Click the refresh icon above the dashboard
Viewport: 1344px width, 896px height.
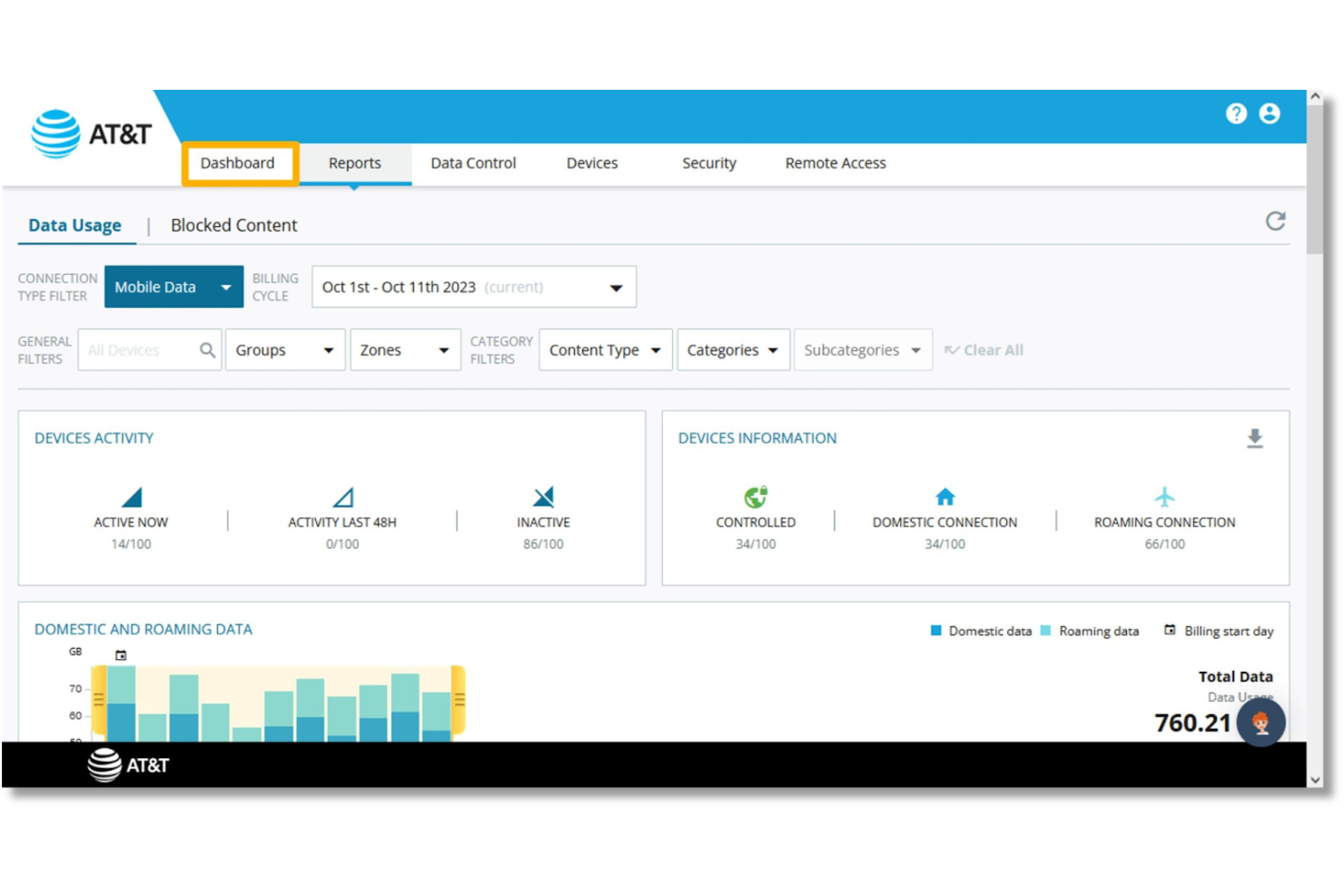tap(1276, 221)
